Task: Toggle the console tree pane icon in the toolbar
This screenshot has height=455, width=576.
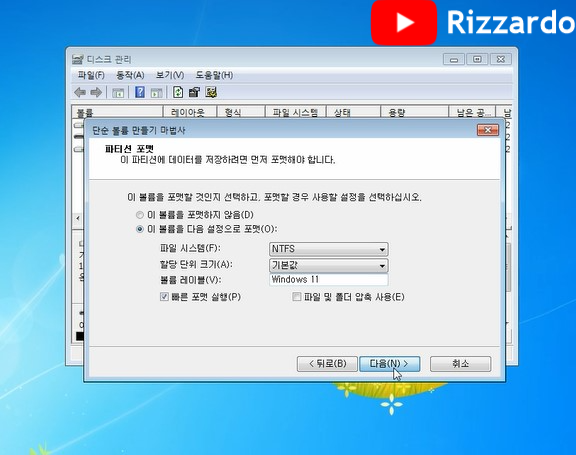Action: point(118,93)
